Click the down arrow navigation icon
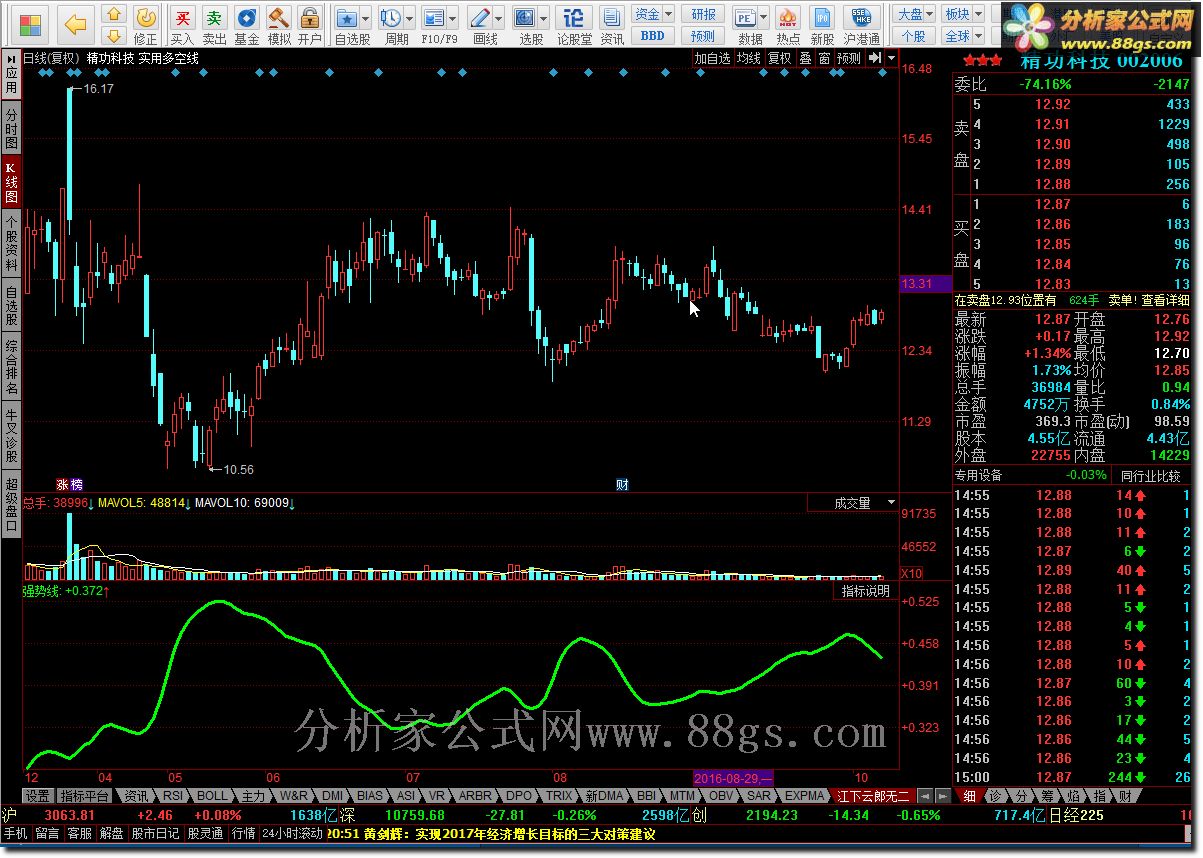Image resolution: width=1203 pixels, height=858 pixels. 115,34
